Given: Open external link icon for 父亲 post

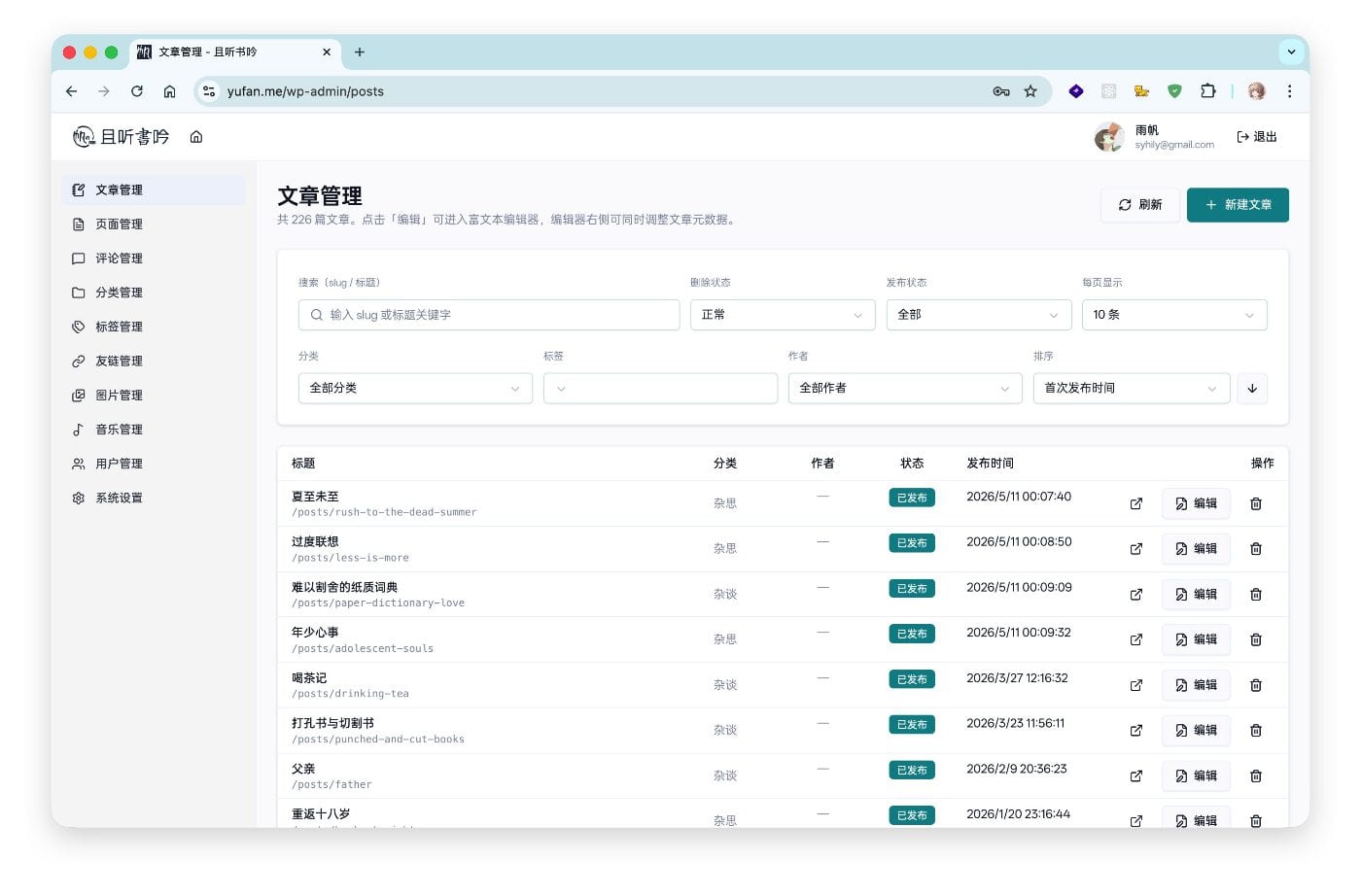Looking at the screenshot, I should (1135, 775).
